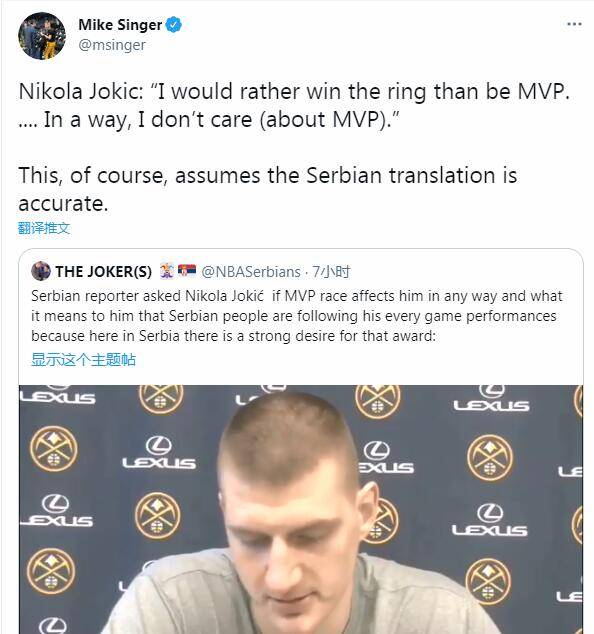Click the main tweet text about MVP
This screenshot has height=634, width=594.
294,147
